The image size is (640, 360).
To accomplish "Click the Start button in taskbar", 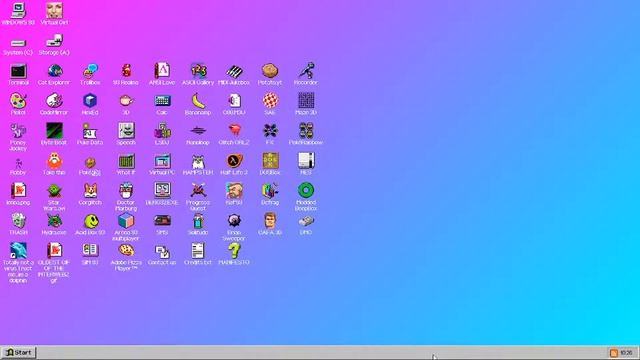I will pyautogui.click(x=18, y=353).
